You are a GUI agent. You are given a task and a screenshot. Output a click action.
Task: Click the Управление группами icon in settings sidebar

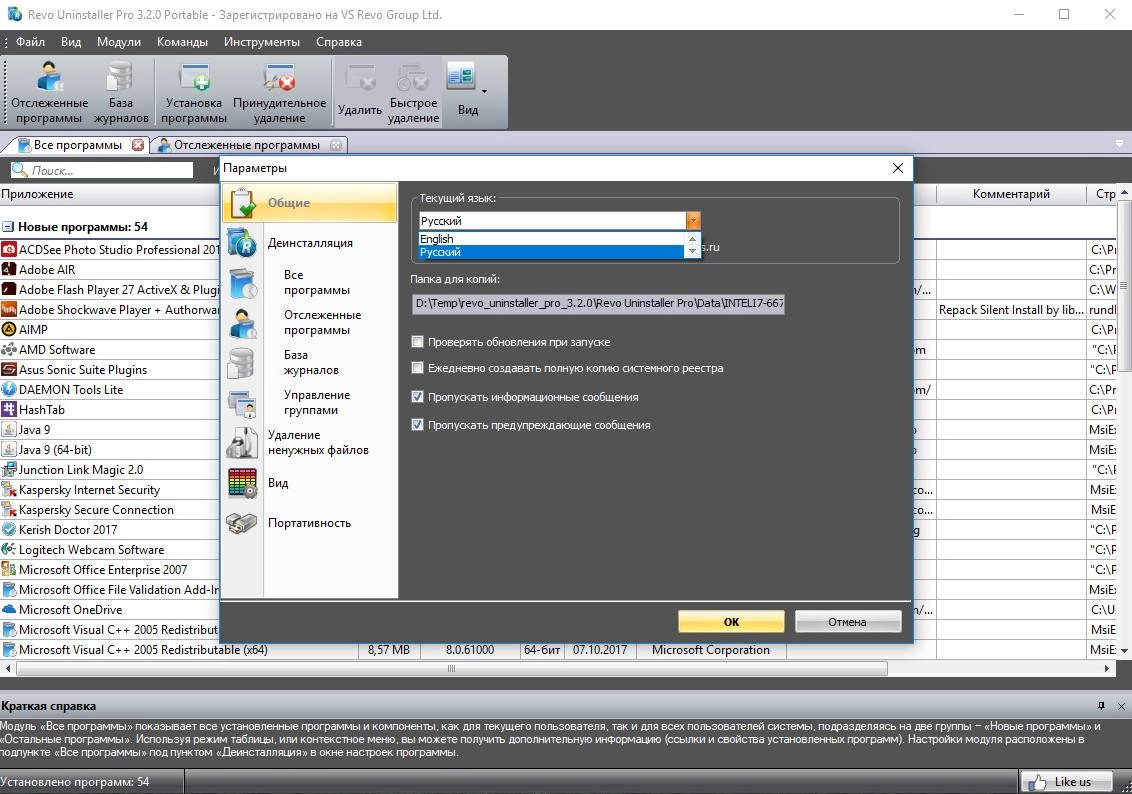coord(242,403)
